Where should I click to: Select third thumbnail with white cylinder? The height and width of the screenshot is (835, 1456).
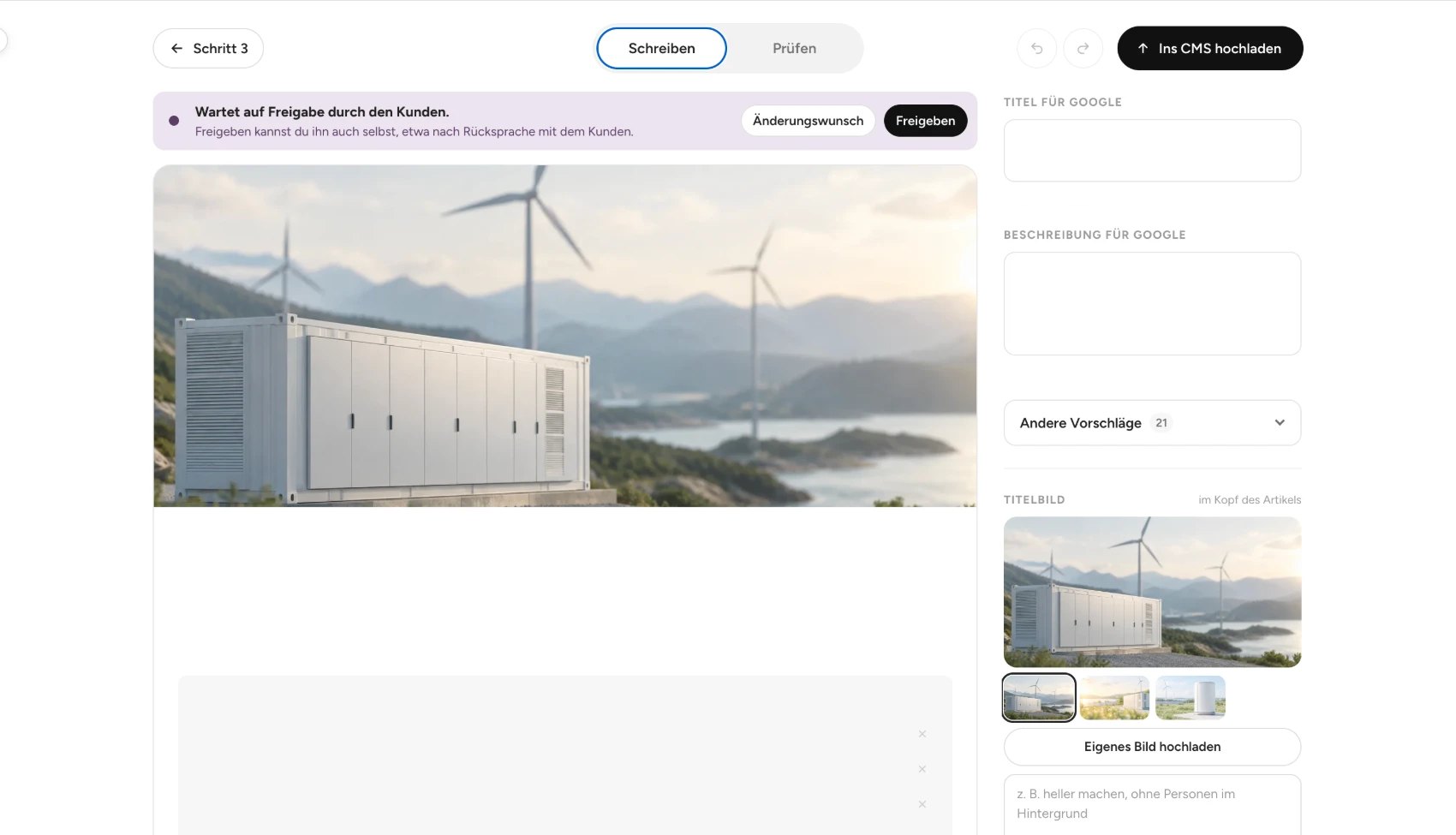pyautogui.click(x=1190, y=697)
